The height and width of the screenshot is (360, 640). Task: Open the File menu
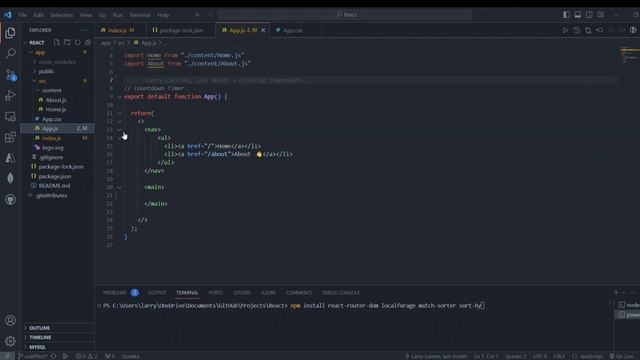(23, 15)
